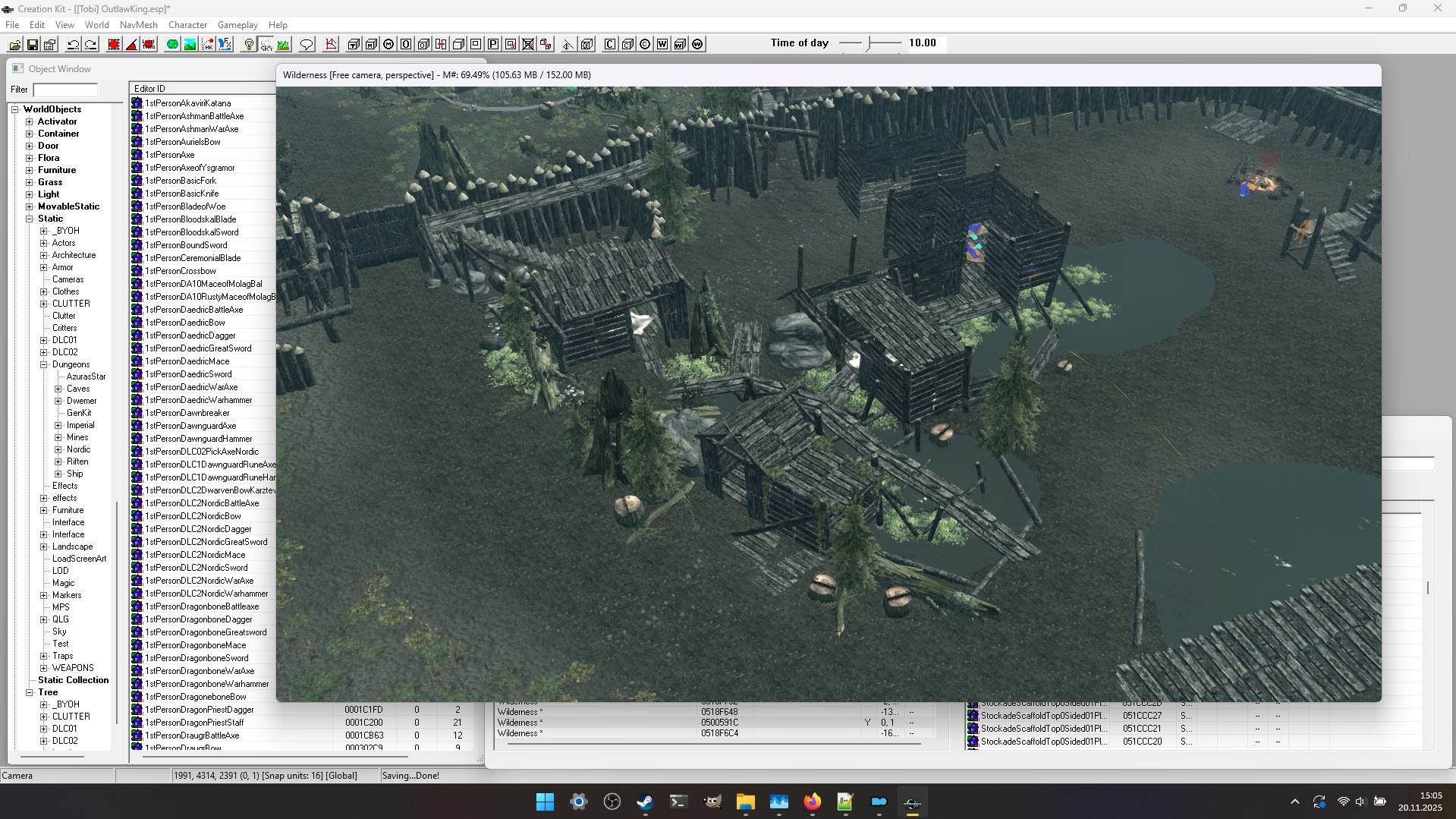Select reference row with ID 051CCC21
The image size is (1456, 819).
pyautogui.click(x=1193, y=729)
